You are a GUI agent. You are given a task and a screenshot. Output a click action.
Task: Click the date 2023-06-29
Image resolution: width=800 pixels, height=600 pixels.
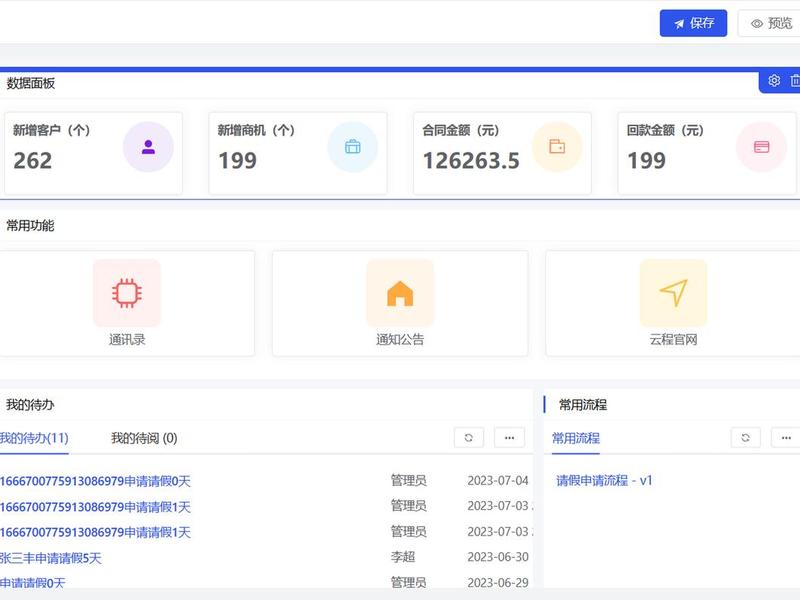[x=498, y=583]
